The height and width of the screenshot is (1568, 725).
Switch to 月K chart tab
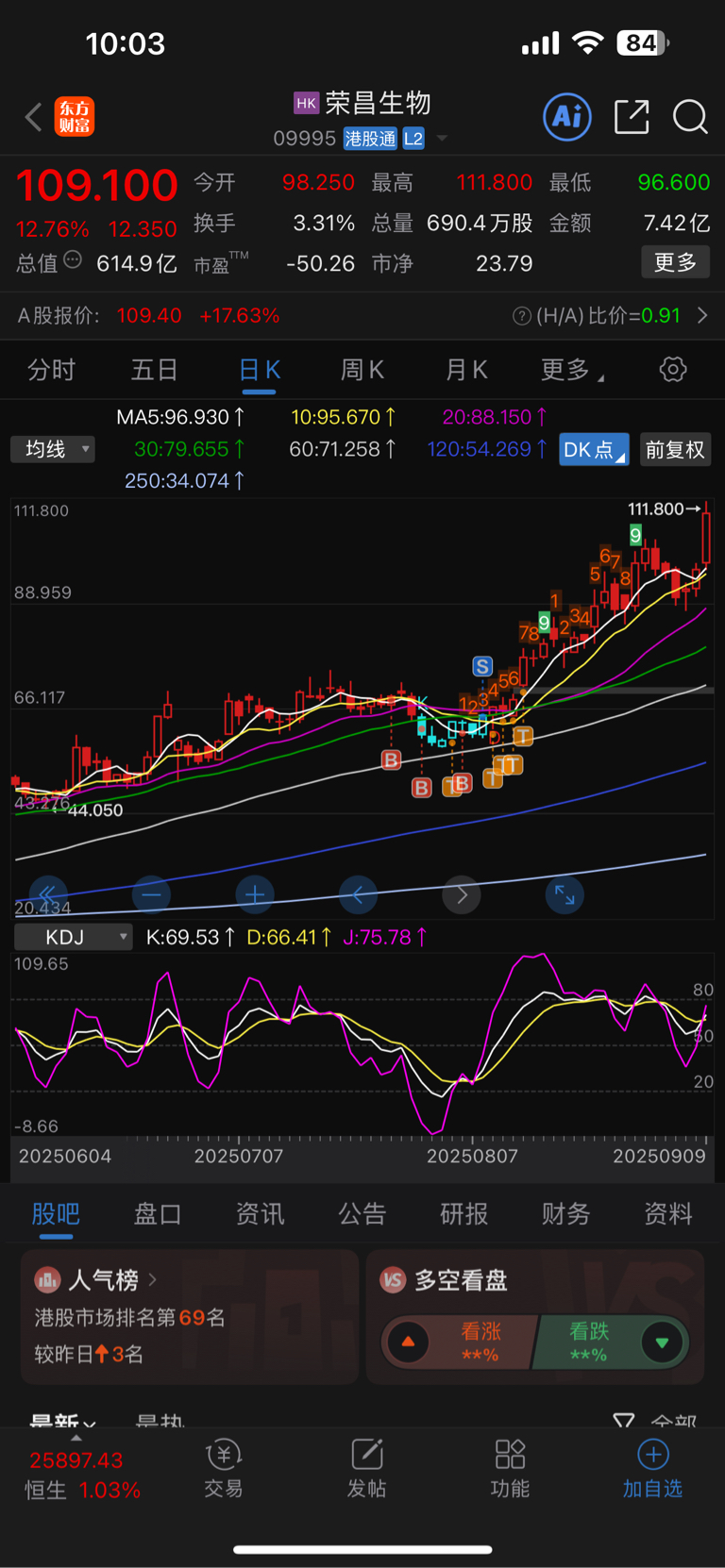(x=466, y=370)
